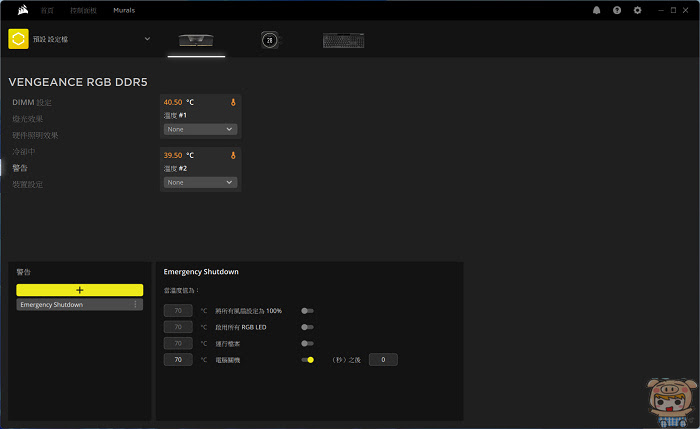Open the notifications bell
The image size is (700, 429).
click(x=596, y=10)
